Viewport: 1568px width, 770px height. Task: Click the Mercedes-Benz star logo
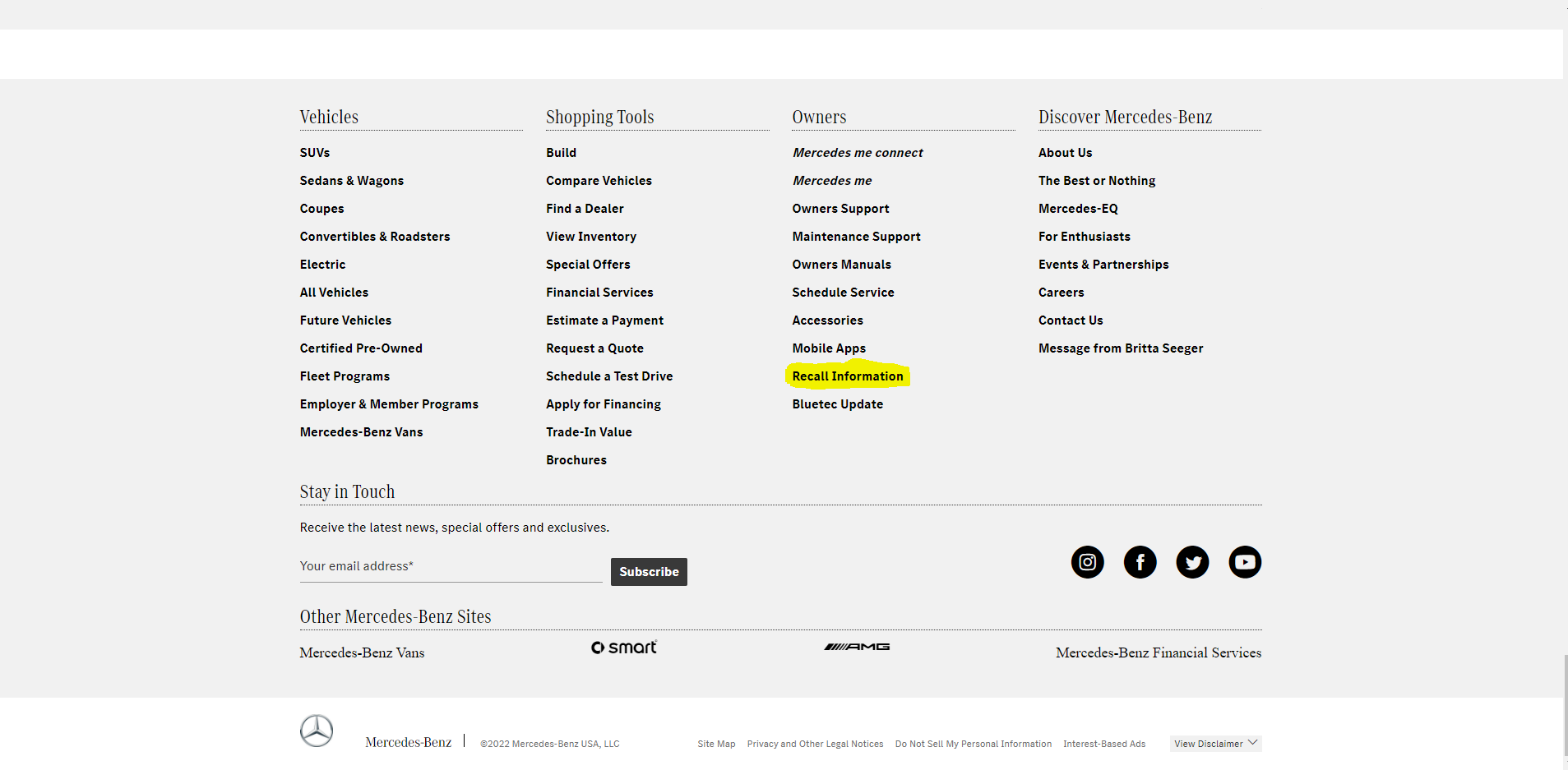pos(317,731)
